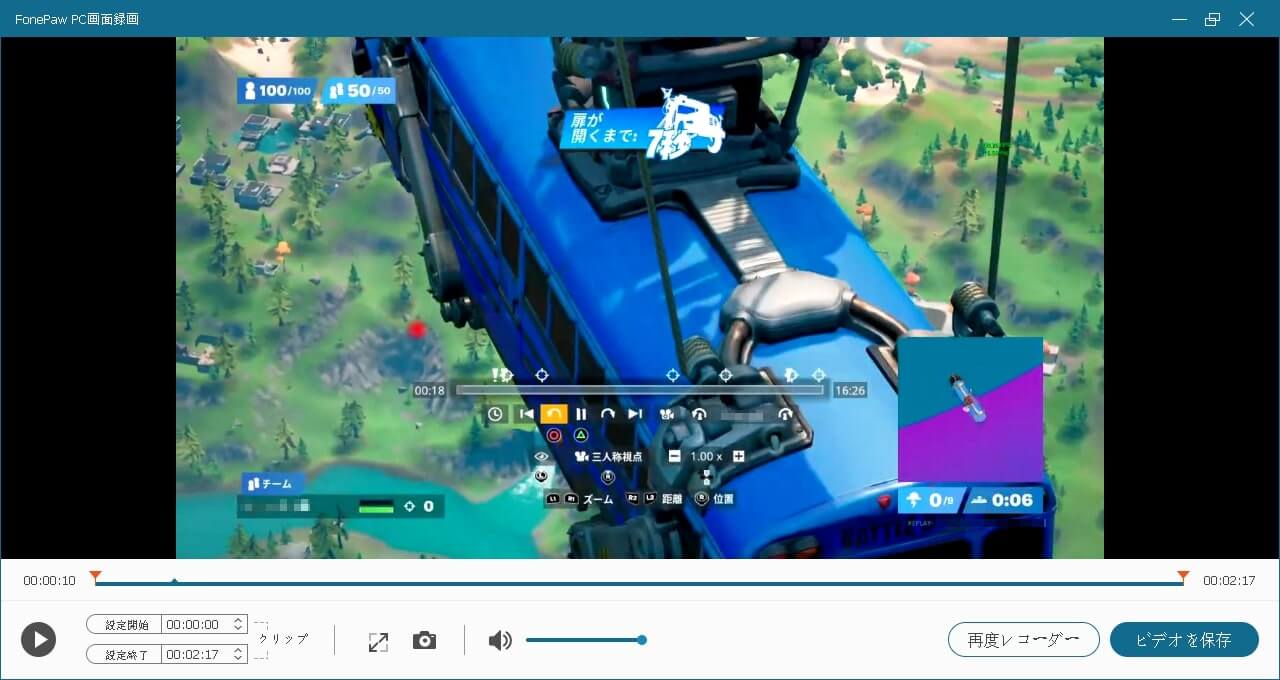This screenshot has height=680, width=1280.
Task: Click the 0:06 storm timer
Action: [x=1003, y=500]
